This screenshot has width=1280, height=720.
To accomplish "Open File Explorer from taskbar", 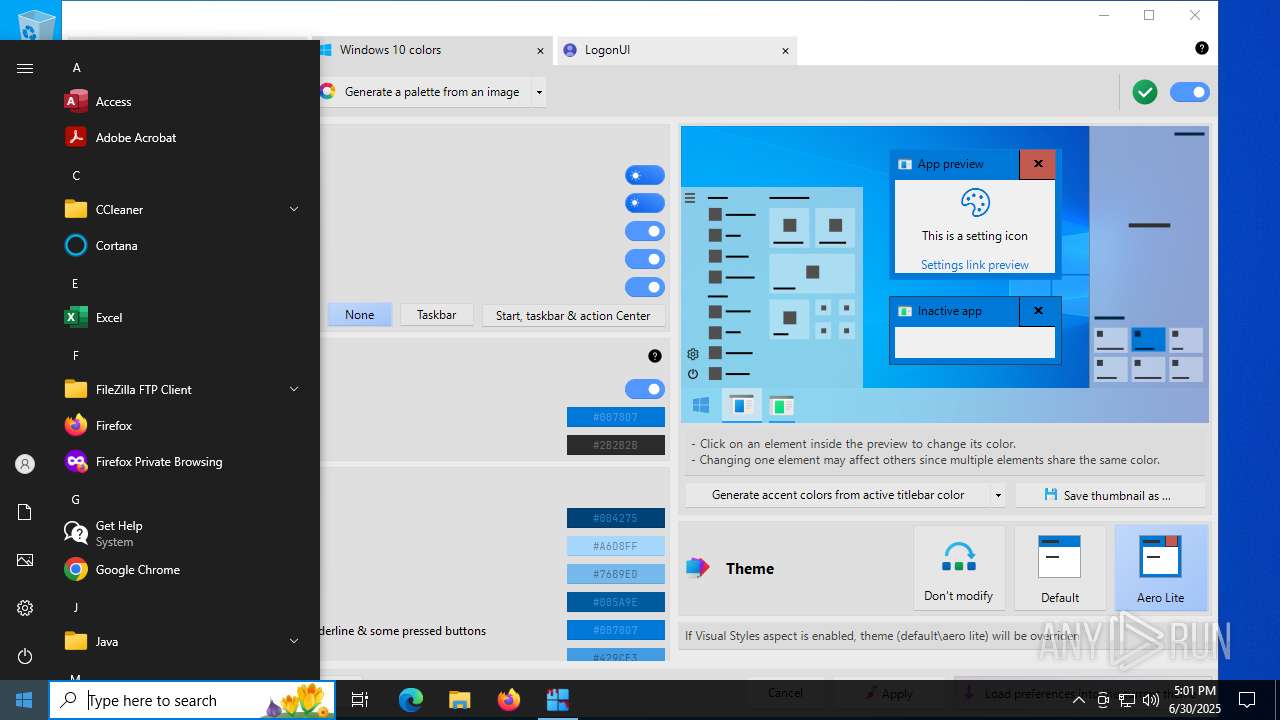I will point(459,700).
